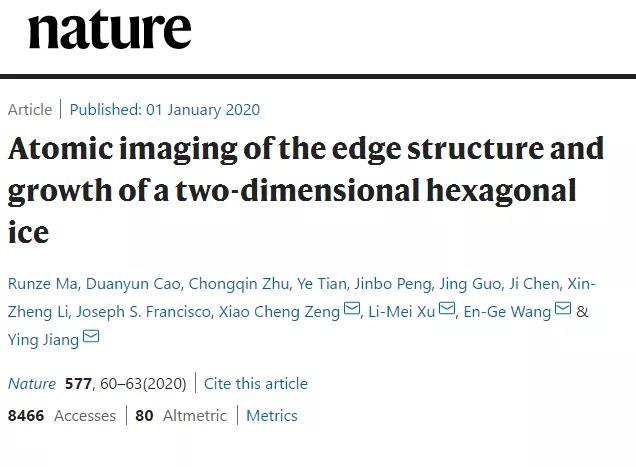
Task: Open the Metrics link
Action: 272,415
